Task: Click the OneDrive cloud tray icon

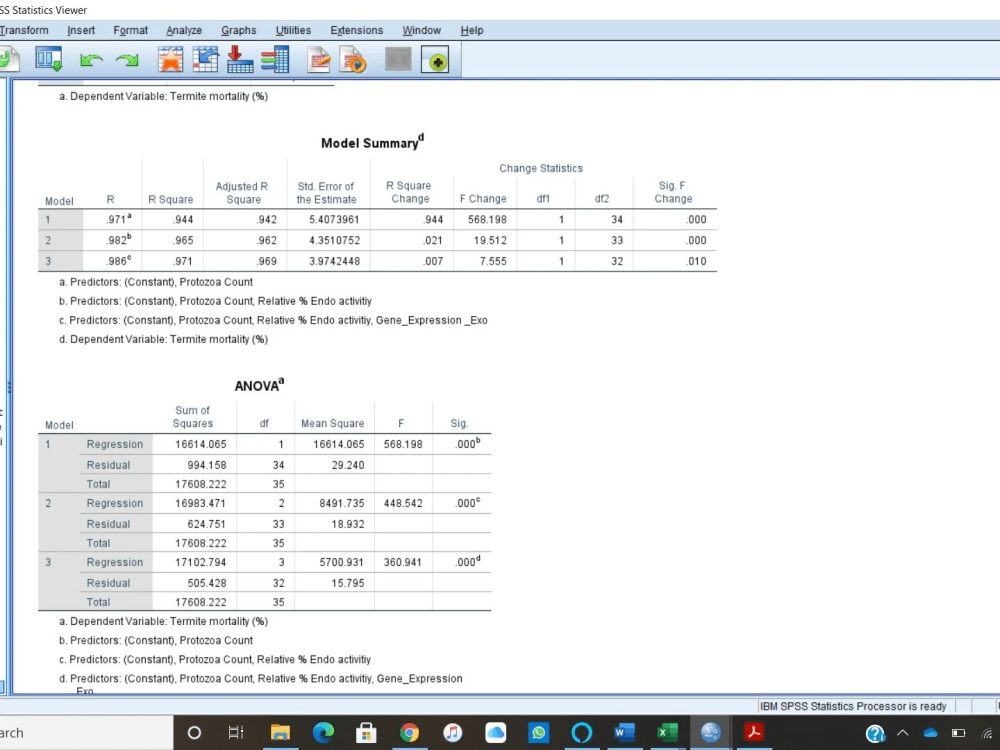Action: [x=930, y=733]
